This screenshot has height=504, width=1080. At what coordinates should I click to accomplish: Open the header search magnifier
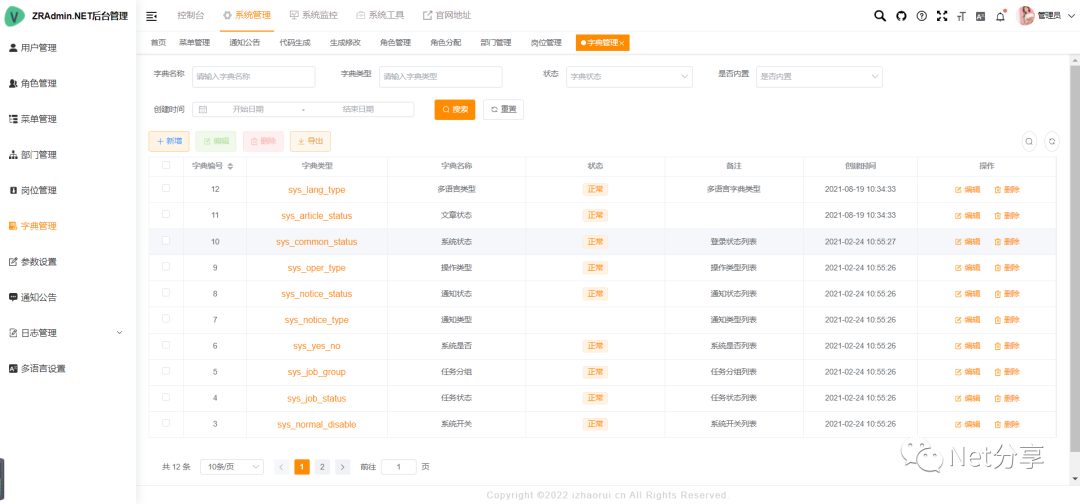pyautogui.click(x=880, y=16)
